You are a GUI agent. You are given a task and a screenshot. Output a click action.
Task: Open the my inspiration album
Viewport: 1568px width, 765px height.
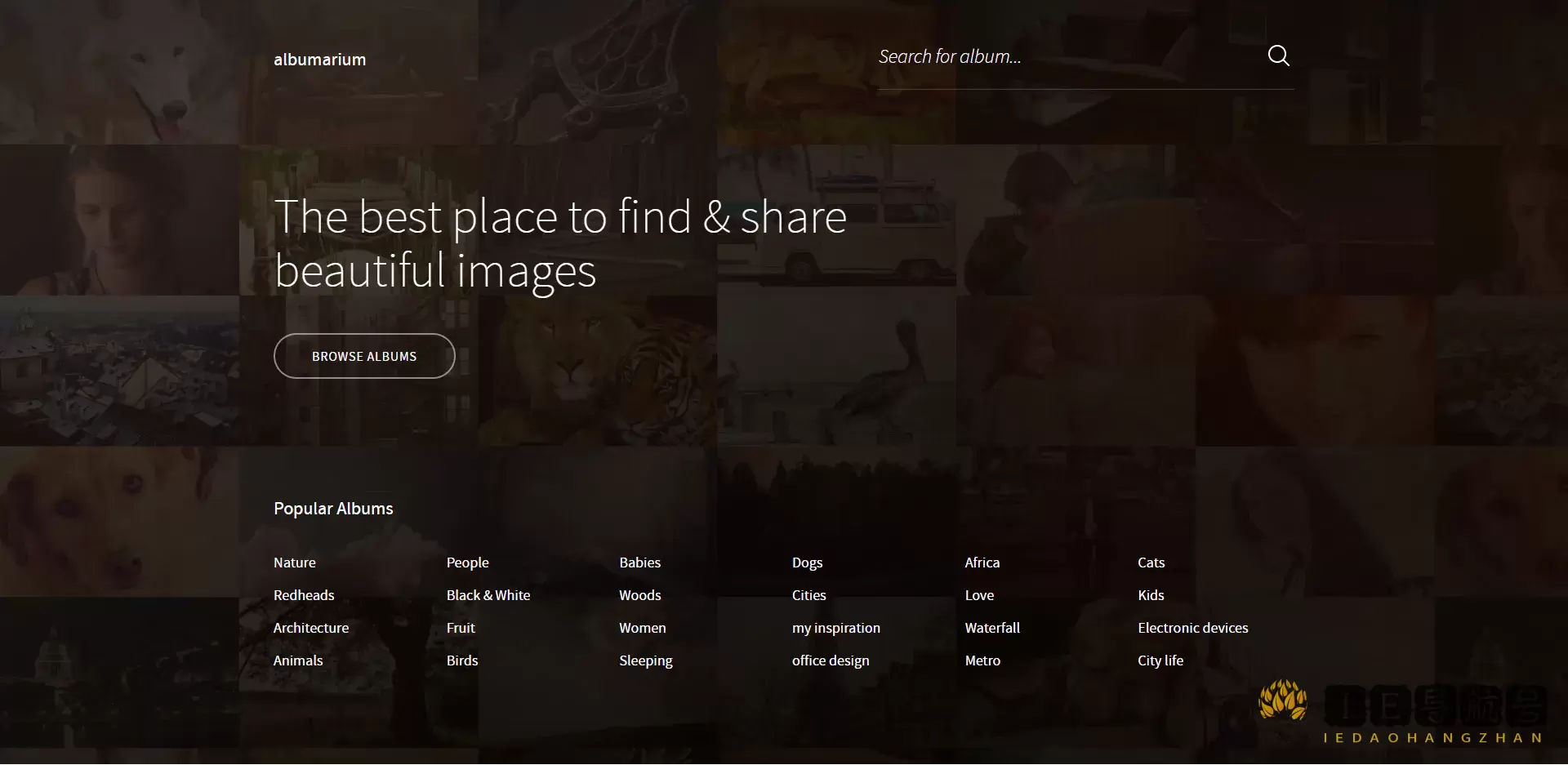coord(835,628)
